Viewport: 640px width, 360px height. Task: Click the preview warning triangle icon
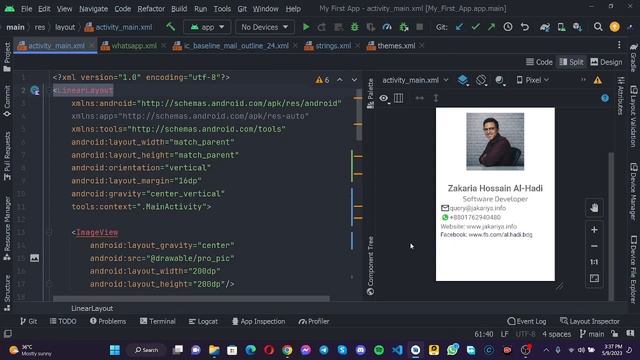coord(598,80)
